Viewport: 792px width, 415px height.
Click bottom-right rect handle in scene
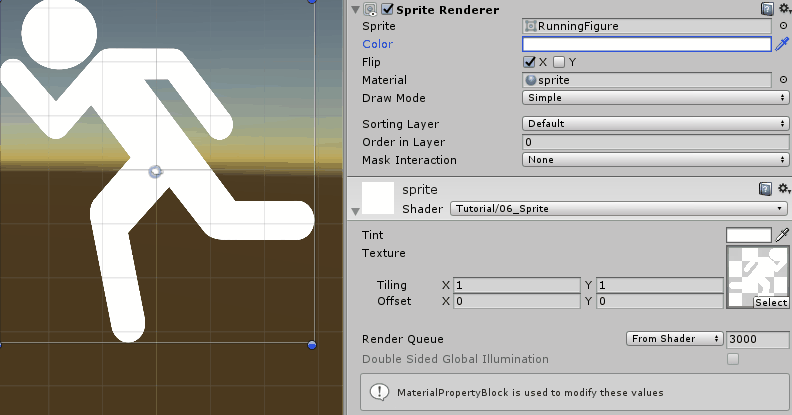click(x=312, y=345)
